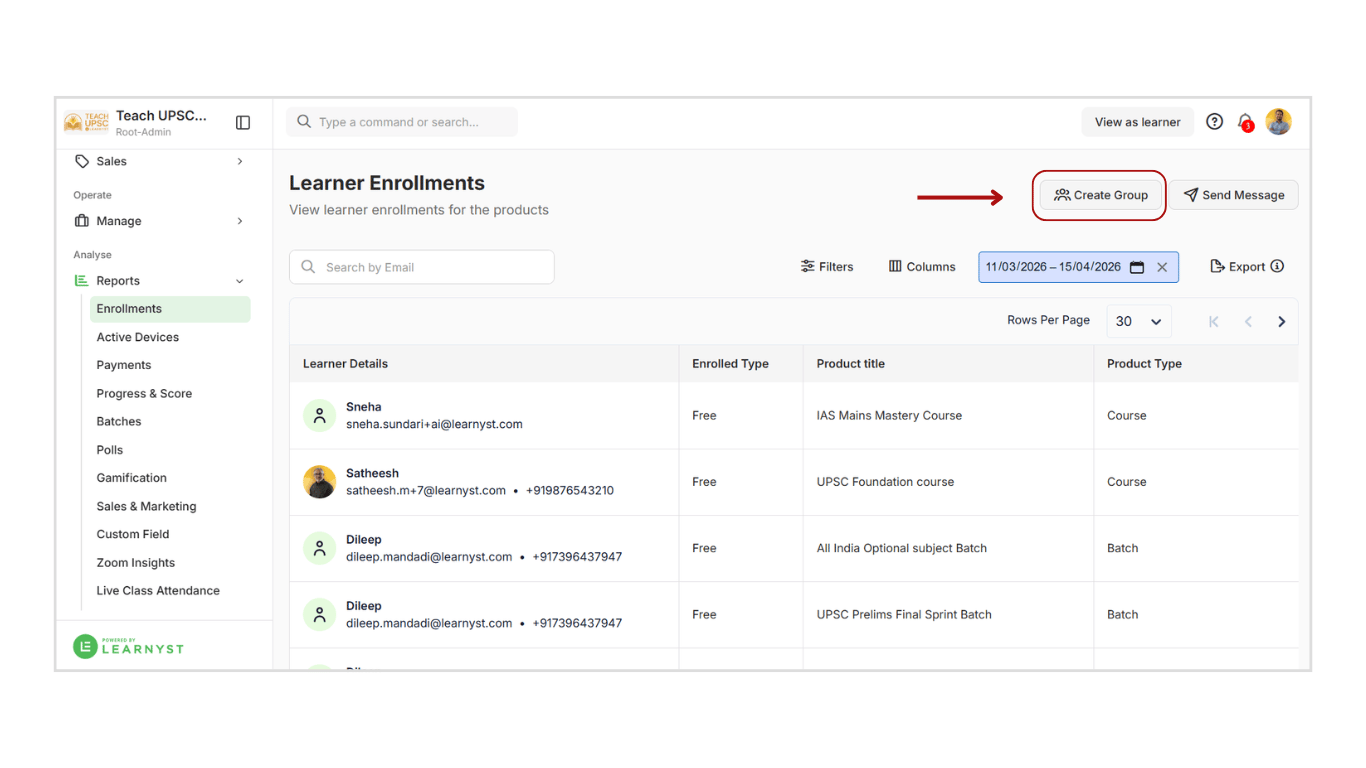
Task: Open the Payments report
Action: point(124,365)
